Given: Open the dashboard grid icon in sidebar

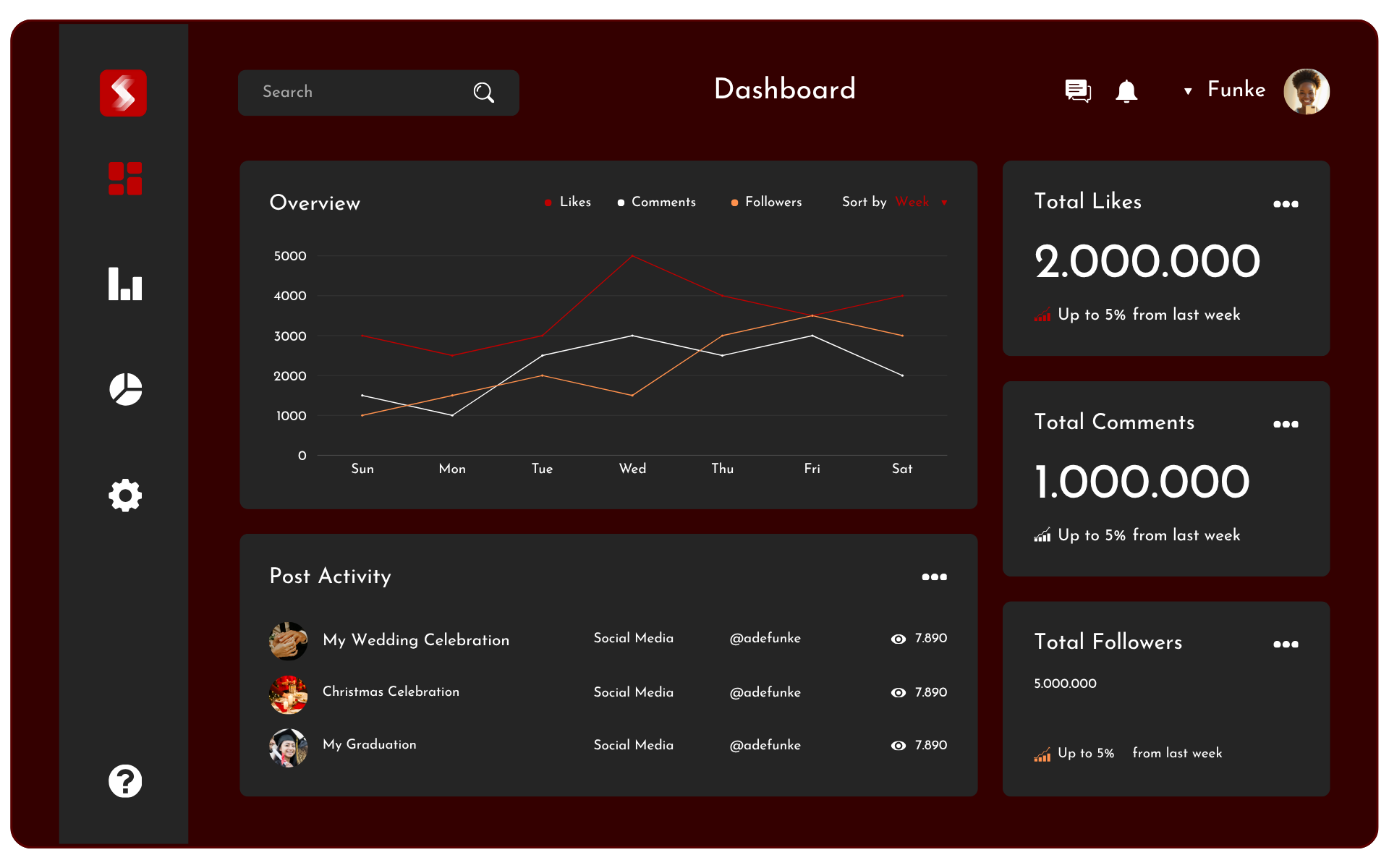Looking at the screenshot, I should pyautogui.click(x=124, y=179).
